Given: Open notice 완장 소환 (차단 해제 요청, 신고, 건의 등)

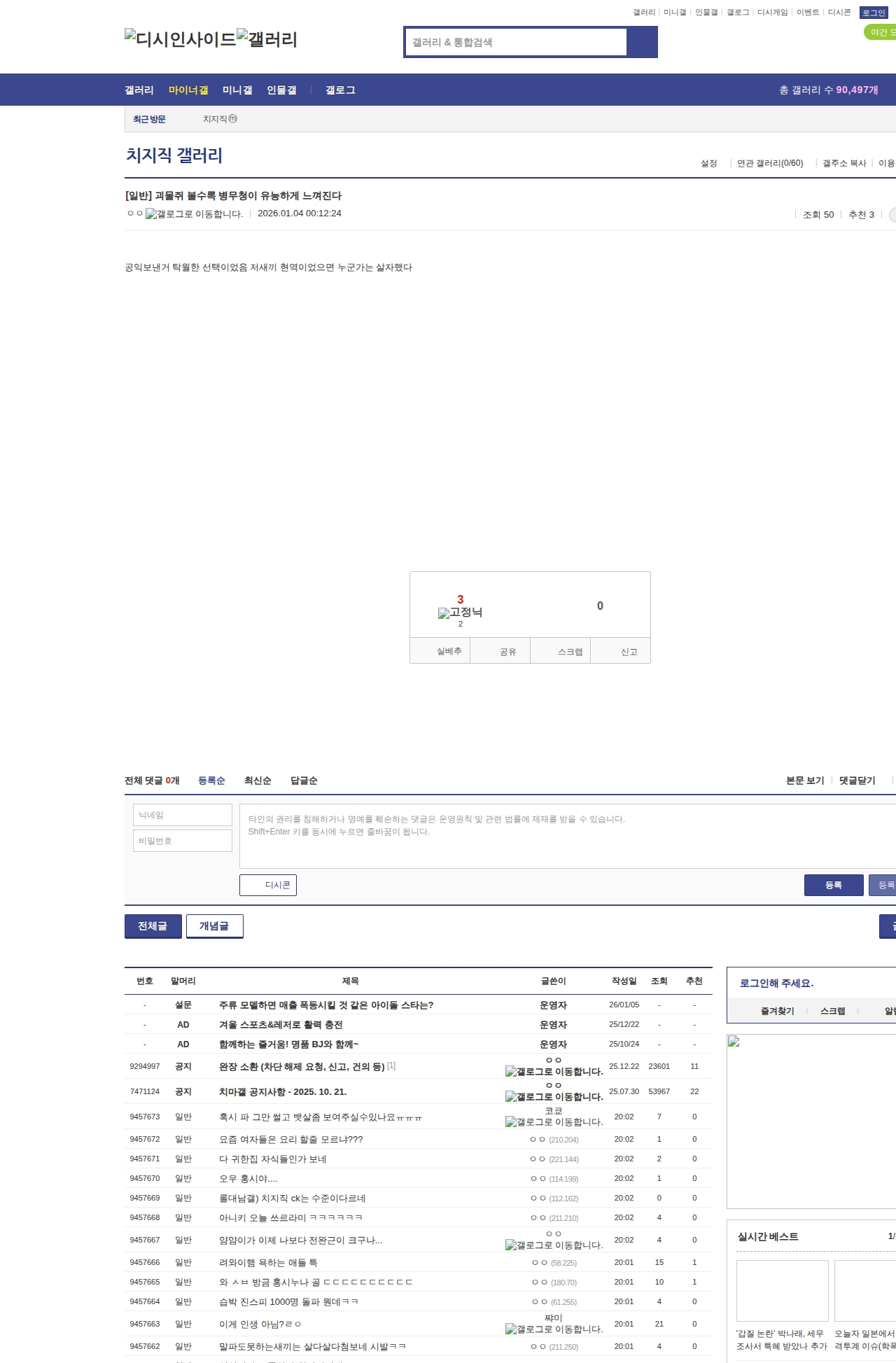Looking at the screenshot, I should (302, 1066).
